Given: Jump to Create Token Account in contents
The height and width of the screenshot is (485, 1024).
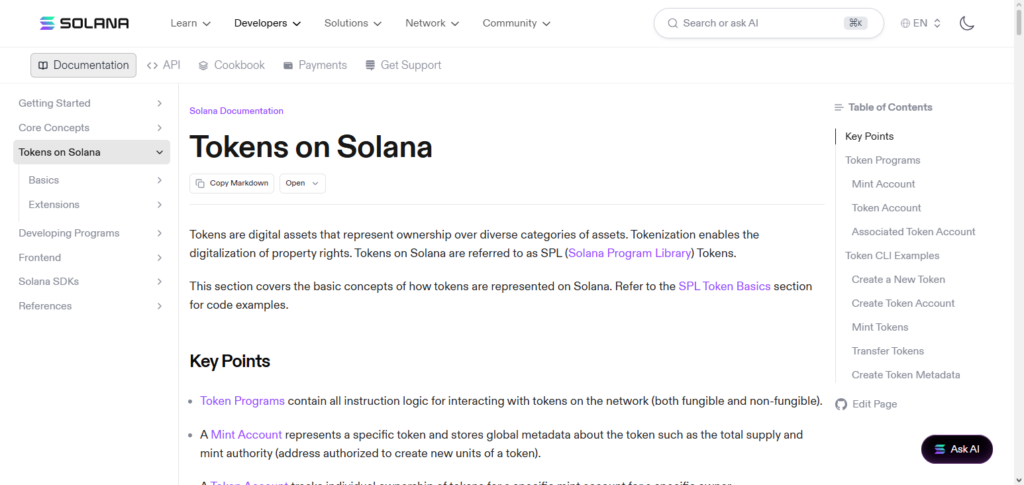Looking at the screenshot, I should [x=903, y=304].
